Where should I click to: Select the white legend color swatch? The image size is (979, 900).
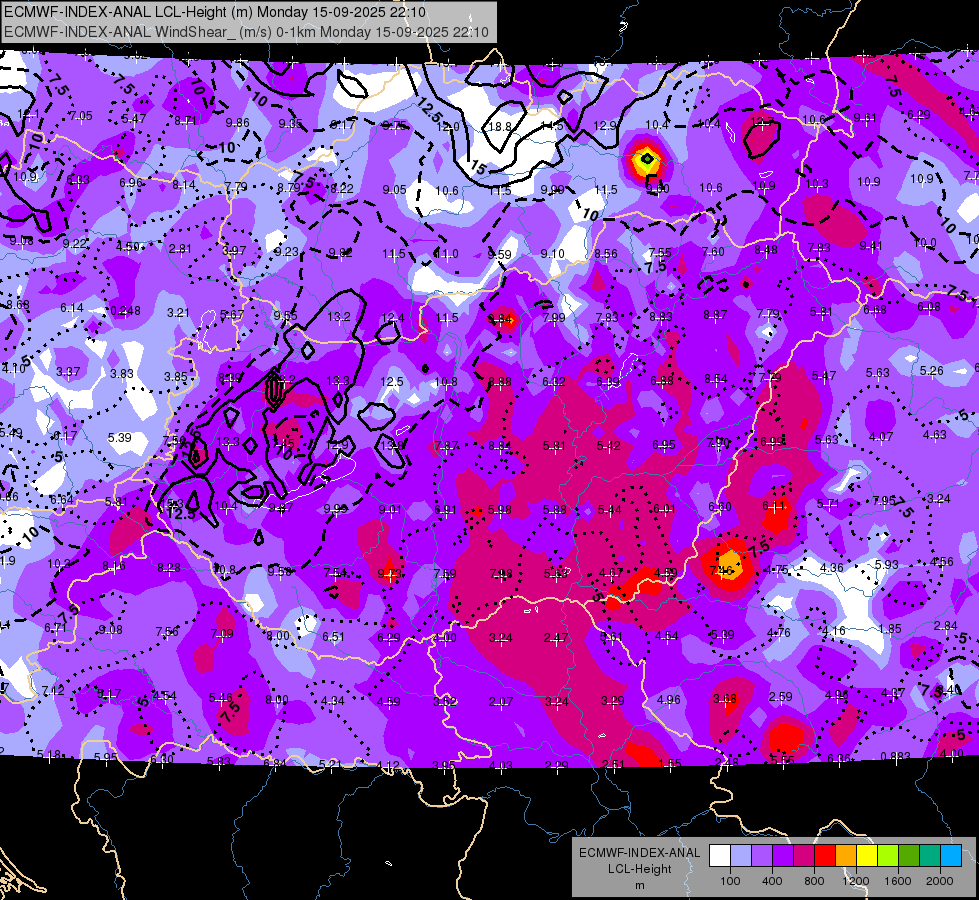point(719,856)
